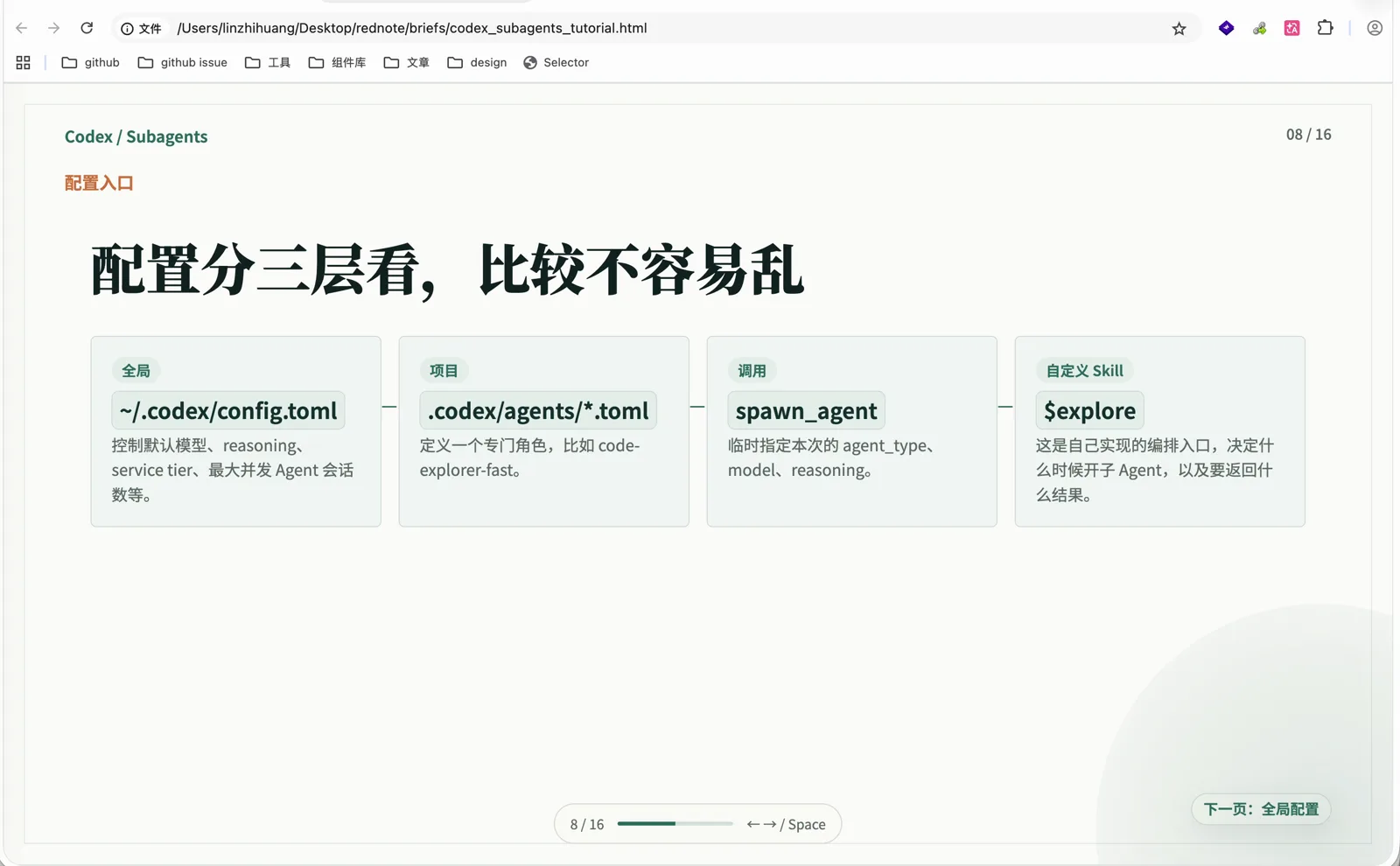
Task: Click the 自定义 Skill tag
Action: point(1084,371)
